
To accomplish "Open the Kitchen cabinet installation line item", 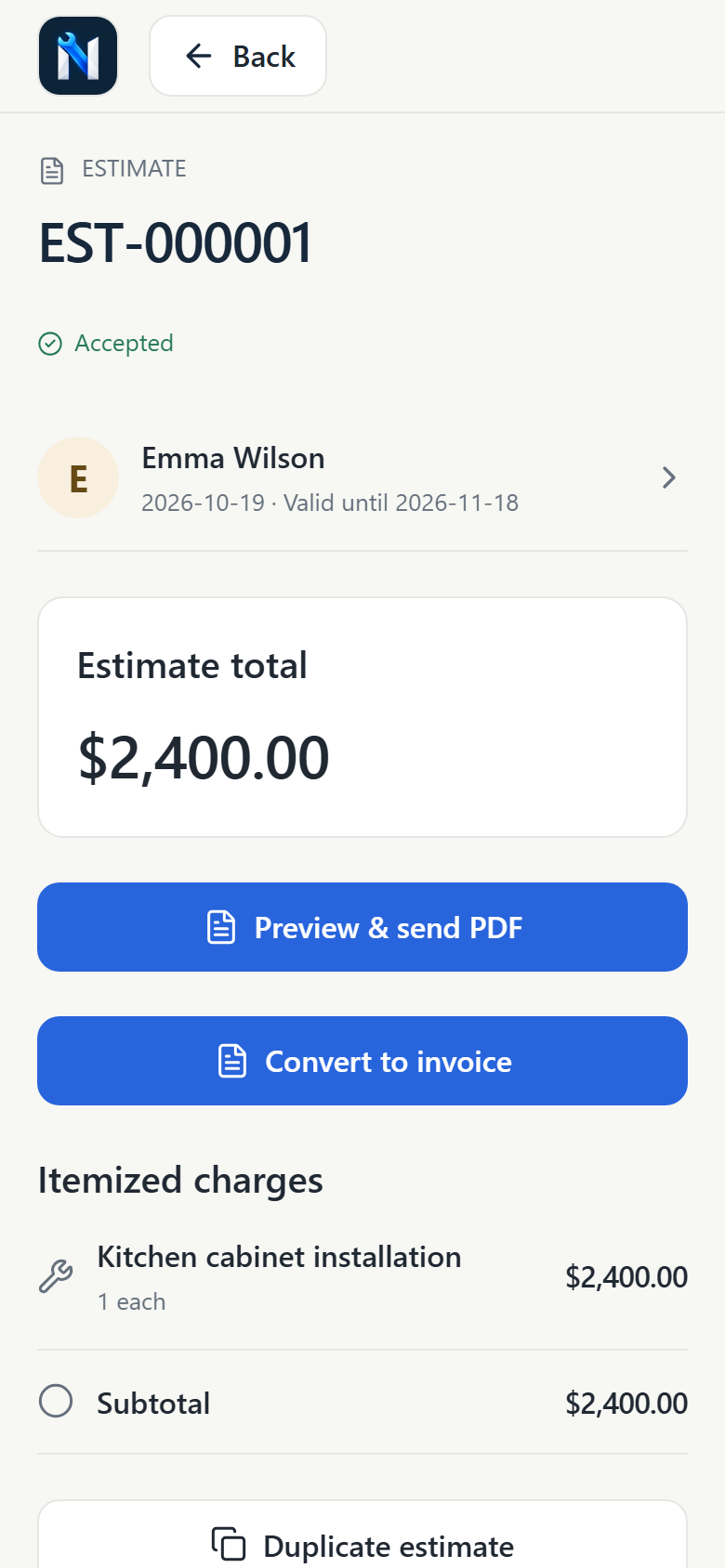I will coord(362,1277).
